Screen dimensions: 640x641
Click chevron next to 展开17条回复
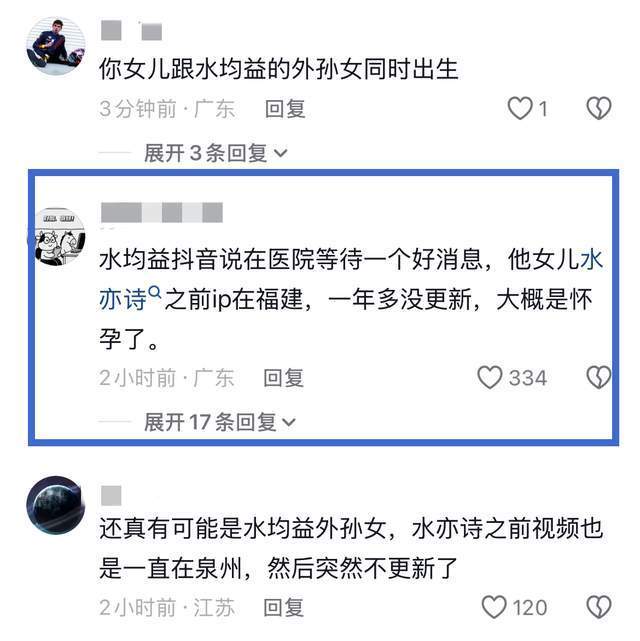(289, 423)
